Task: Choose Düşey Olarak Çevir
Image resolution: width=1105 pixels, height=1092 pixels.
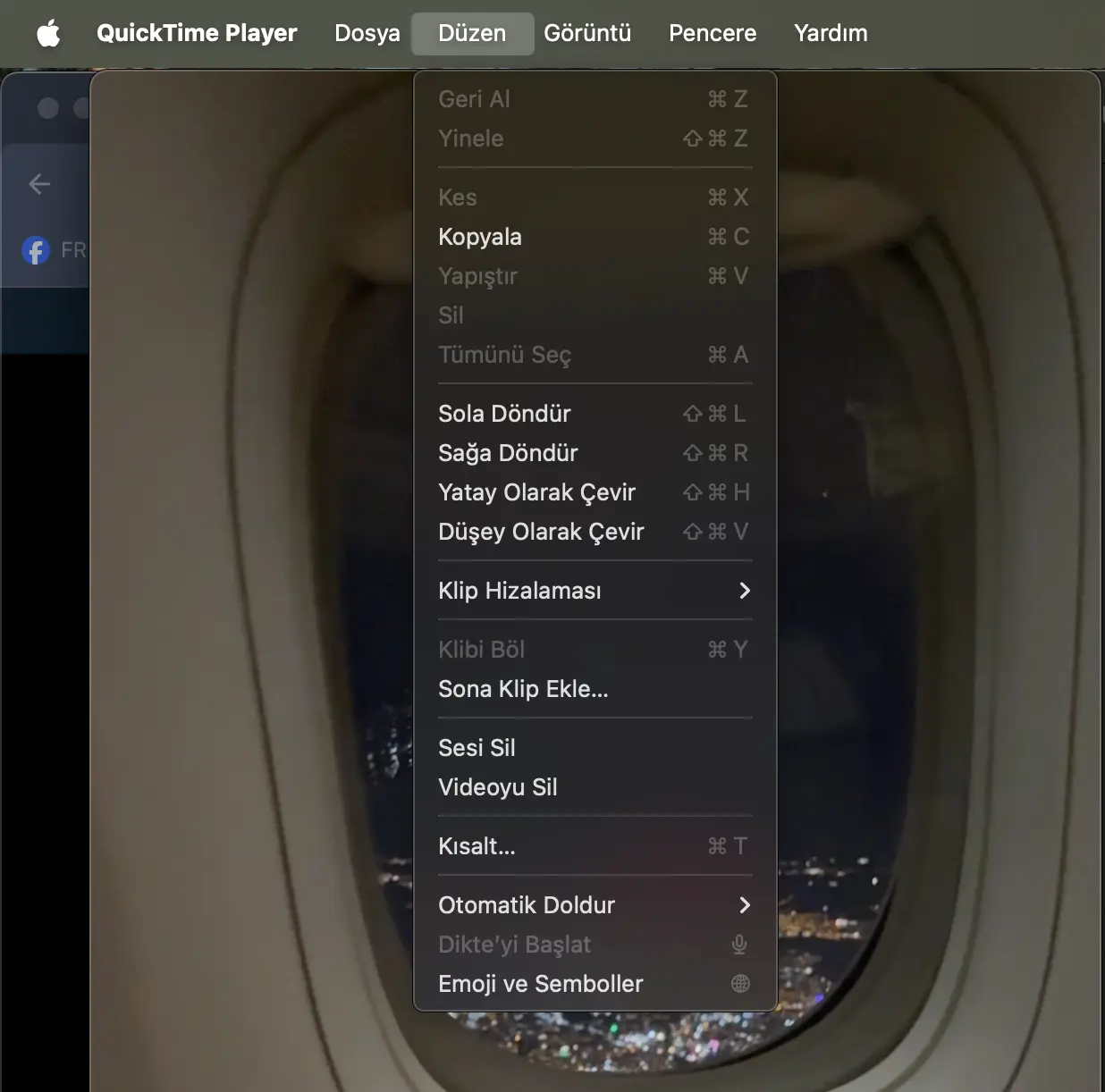Action: point(595,532)
